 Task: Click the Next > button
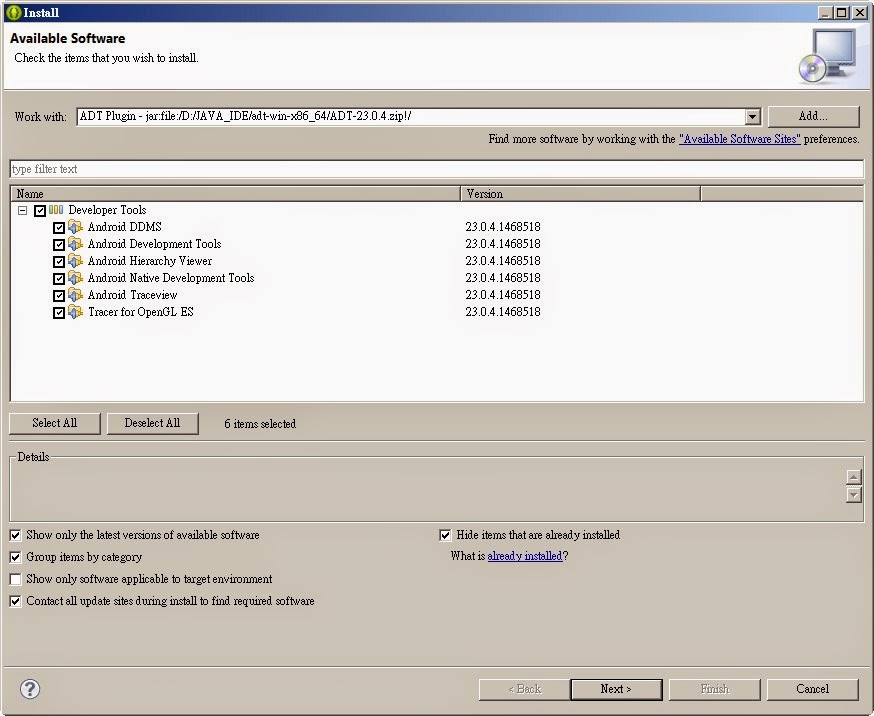(616, 689)
